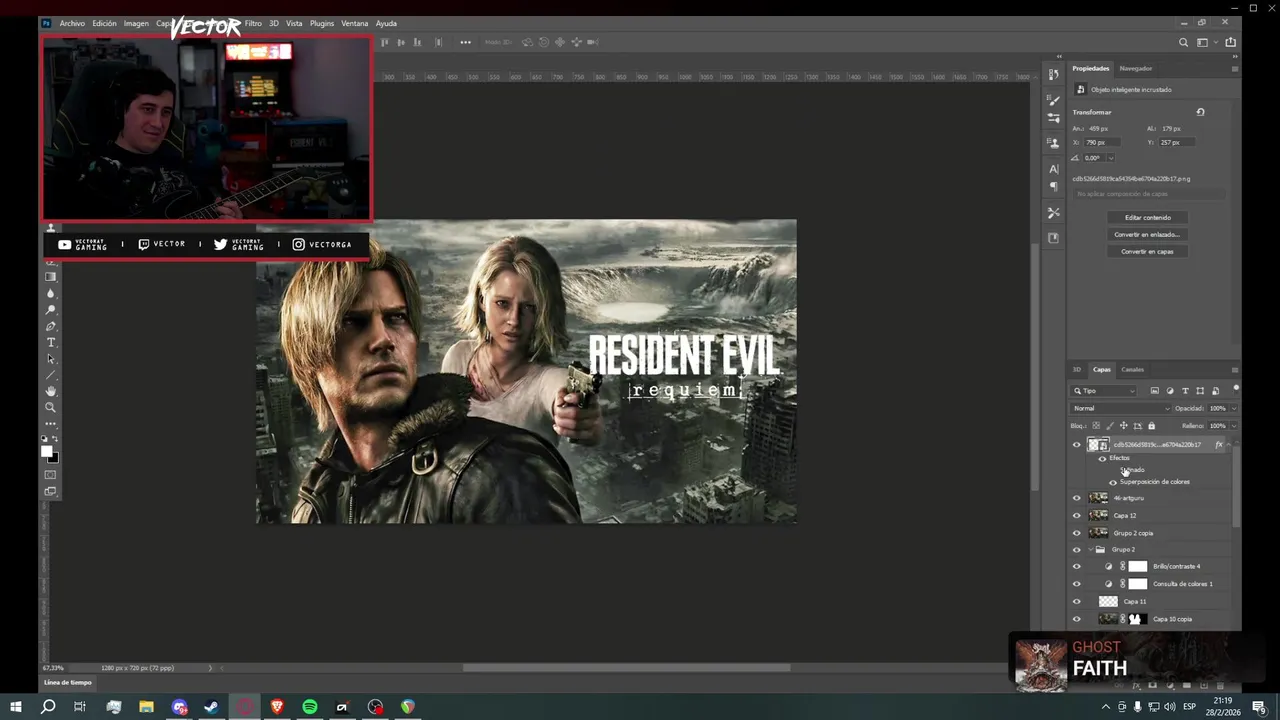Open the Imagen menu
Screen dimensions: 1280x720
136,23
